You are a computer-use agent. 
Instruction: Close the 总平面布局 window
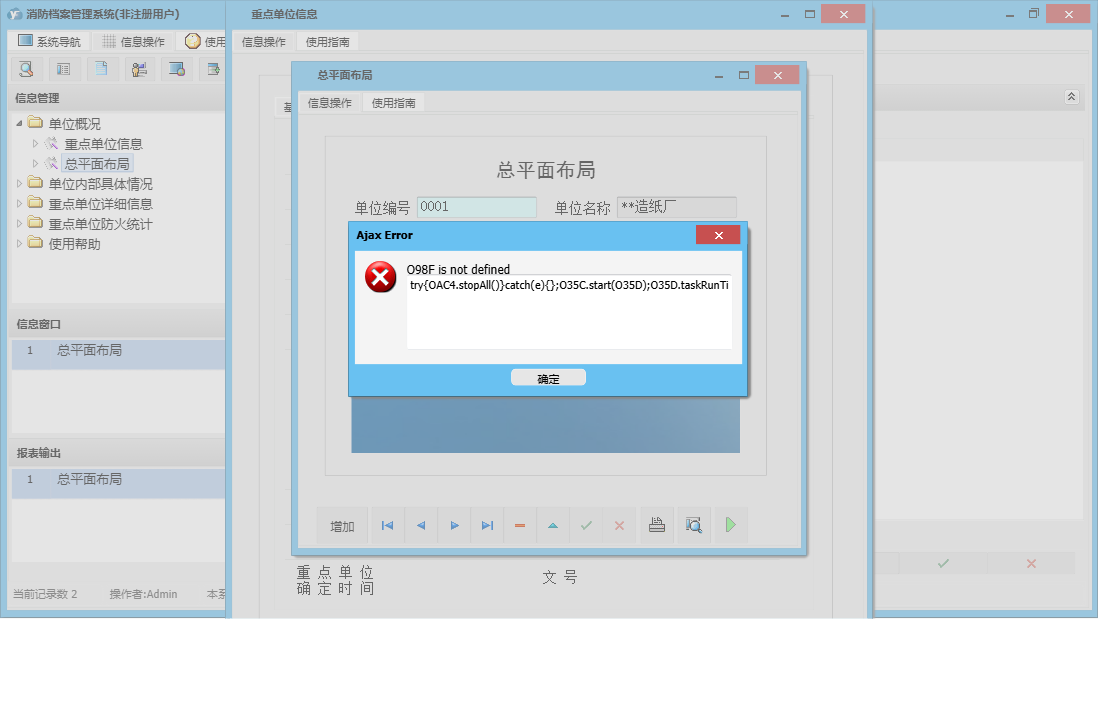777,75
